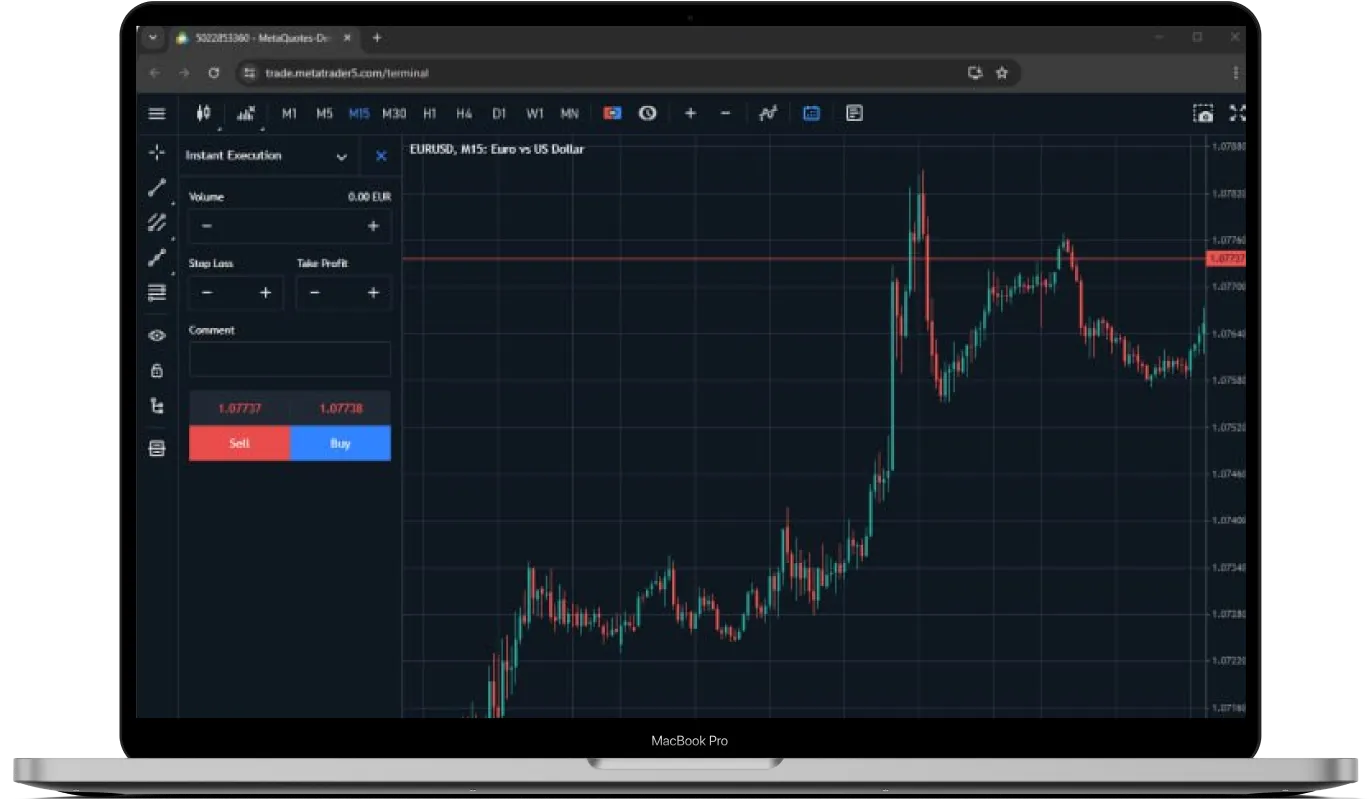Select the trend line drawing tool
Viewport: 1371px width, 801px height.
coord(157,187)
